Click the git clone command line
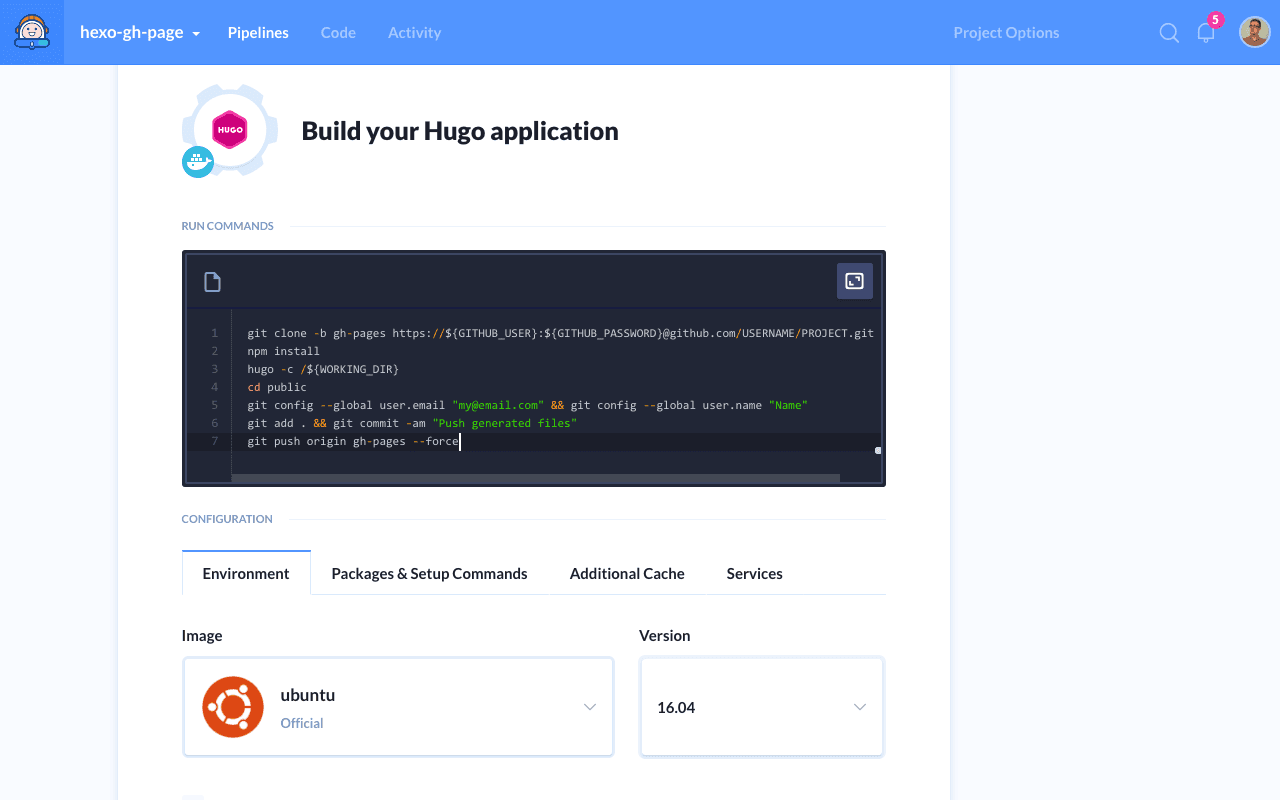The width and height of the screenshot is (1280, 800). pos(560,333)
